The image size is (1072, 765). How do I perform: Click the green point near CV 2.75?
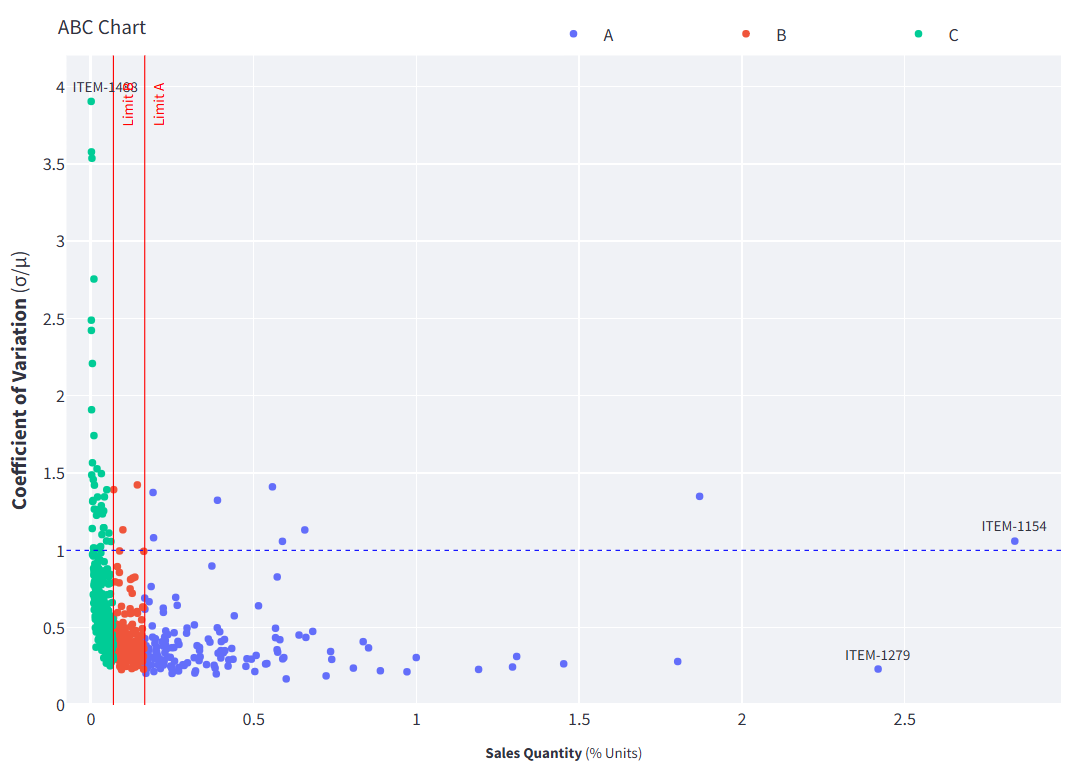94,279
